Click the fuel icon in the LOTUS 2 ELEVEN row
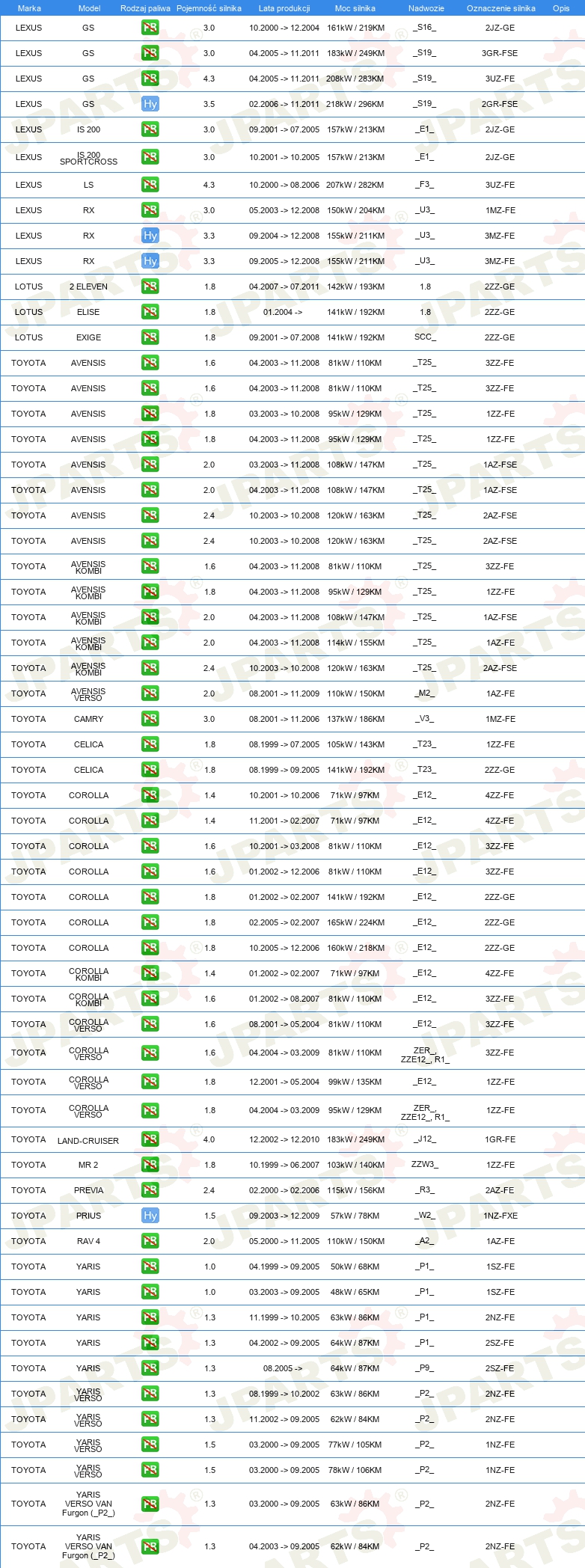This screenshot has height=1568, width=585. click(150, 287)
